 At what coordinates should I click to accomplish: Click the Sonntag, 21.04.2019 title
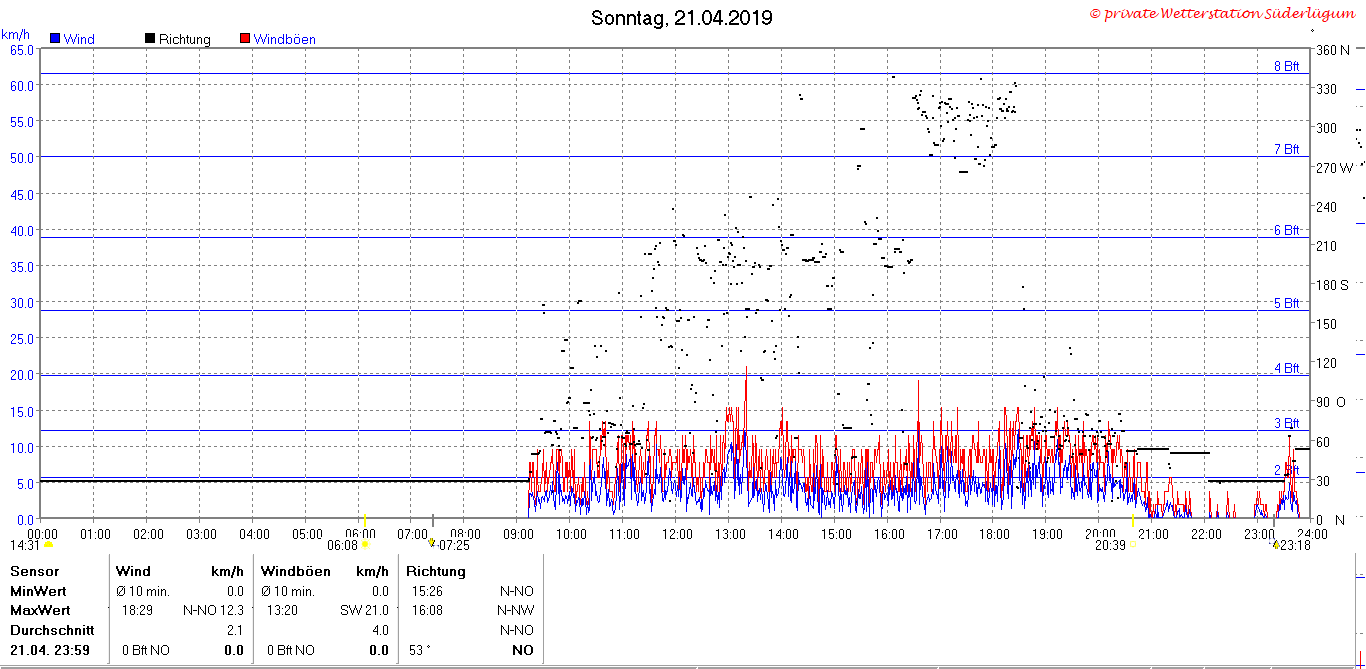point(682,18)
